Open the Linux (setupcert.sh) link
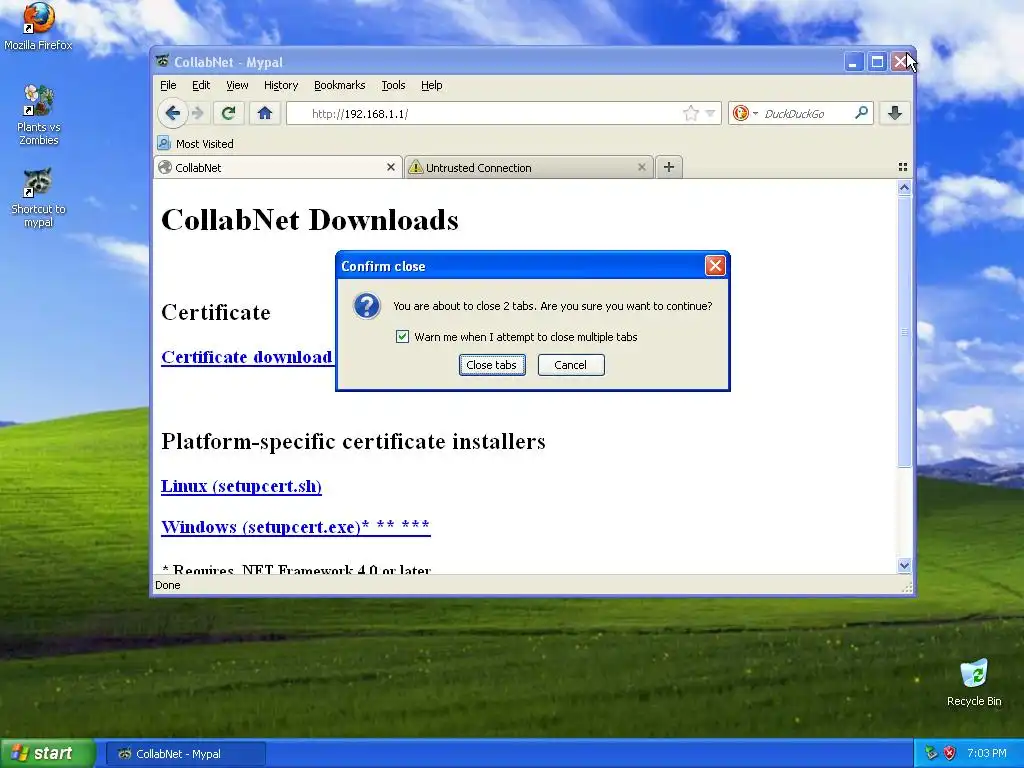Viewport: 1024px width, 768px height. 241,487
